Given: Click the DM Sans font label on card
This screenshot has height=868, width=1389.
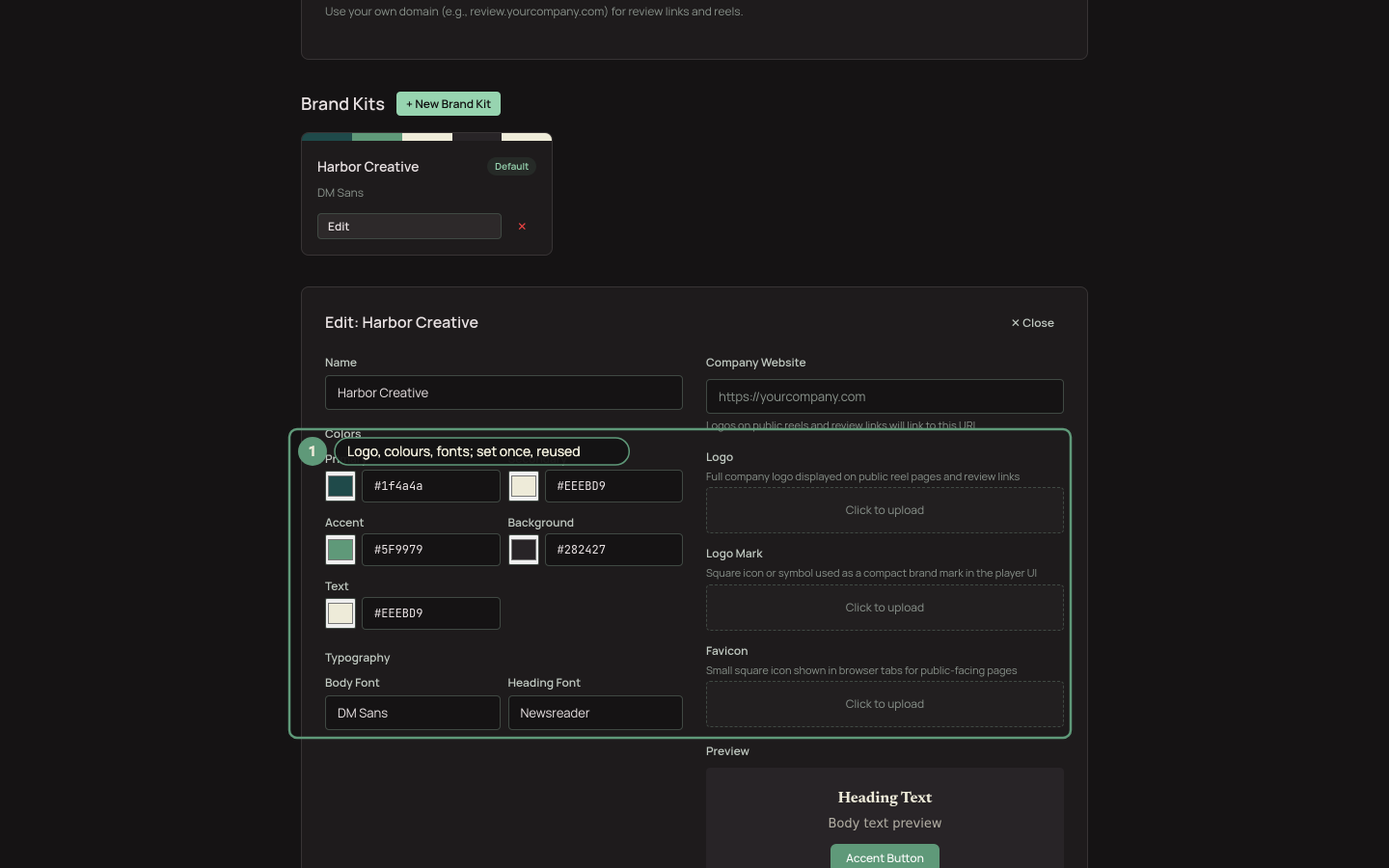Looking at the screenshot, I should click(x=340, y=193).
